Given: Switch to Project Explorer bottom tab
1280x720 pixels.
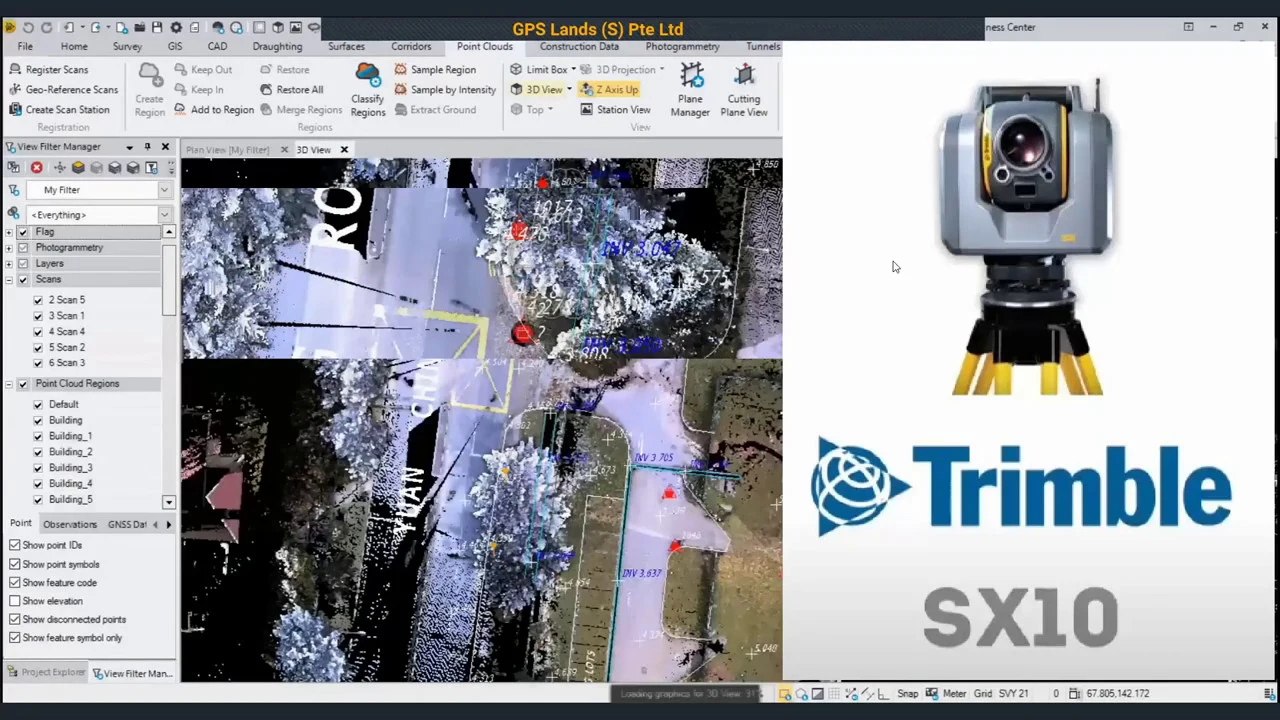Looking at the screenshot, I should pyautogui.click(x=46, y=673).
